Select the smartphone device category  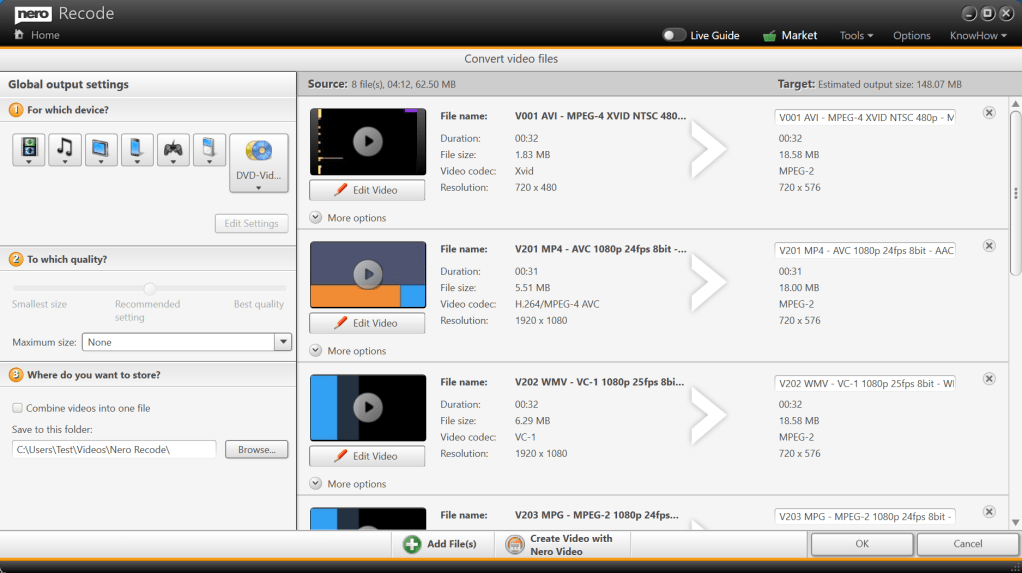point(137,150)
